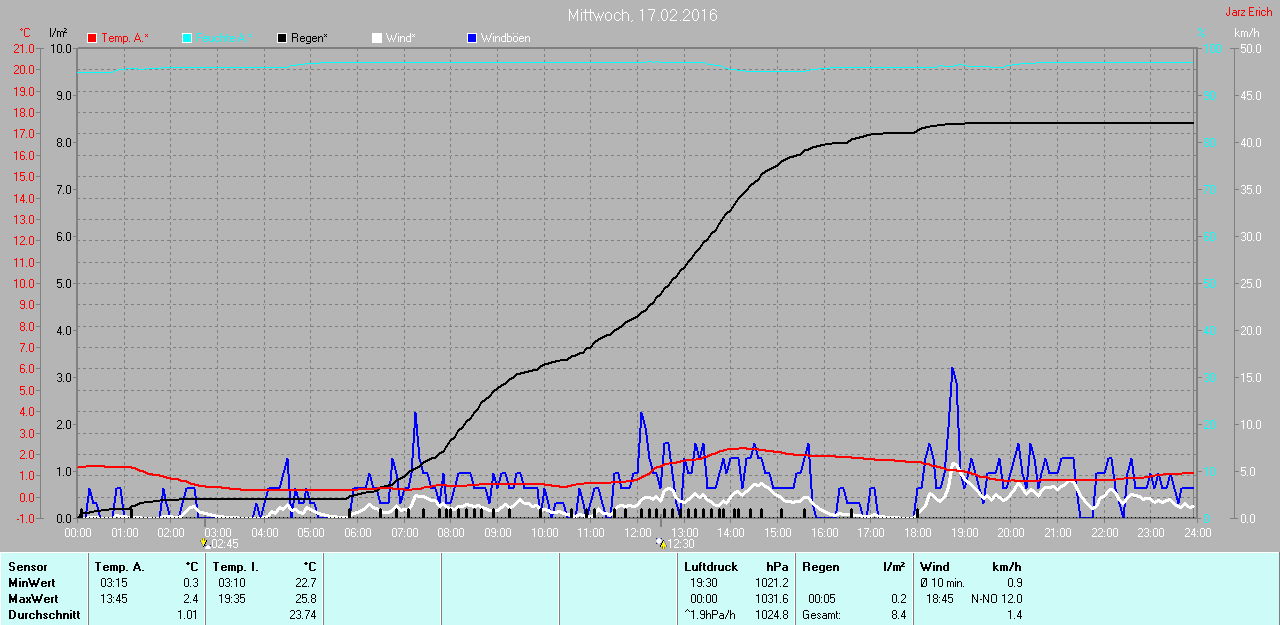
Task: Click the Wind header in statistics table
Action: (935, 567)
